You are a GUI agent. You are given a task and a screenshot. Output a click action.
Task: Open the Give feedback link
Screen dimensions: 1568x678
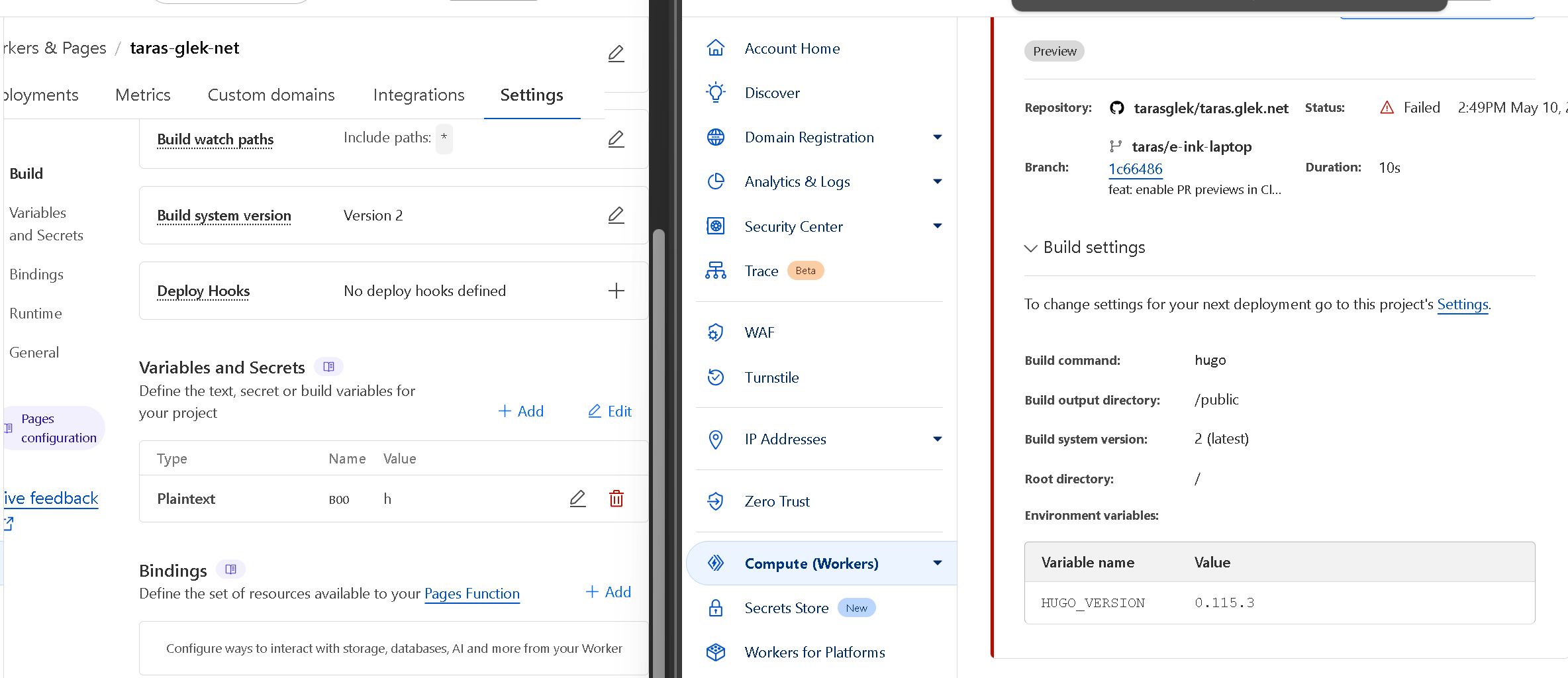coord(50,498)
